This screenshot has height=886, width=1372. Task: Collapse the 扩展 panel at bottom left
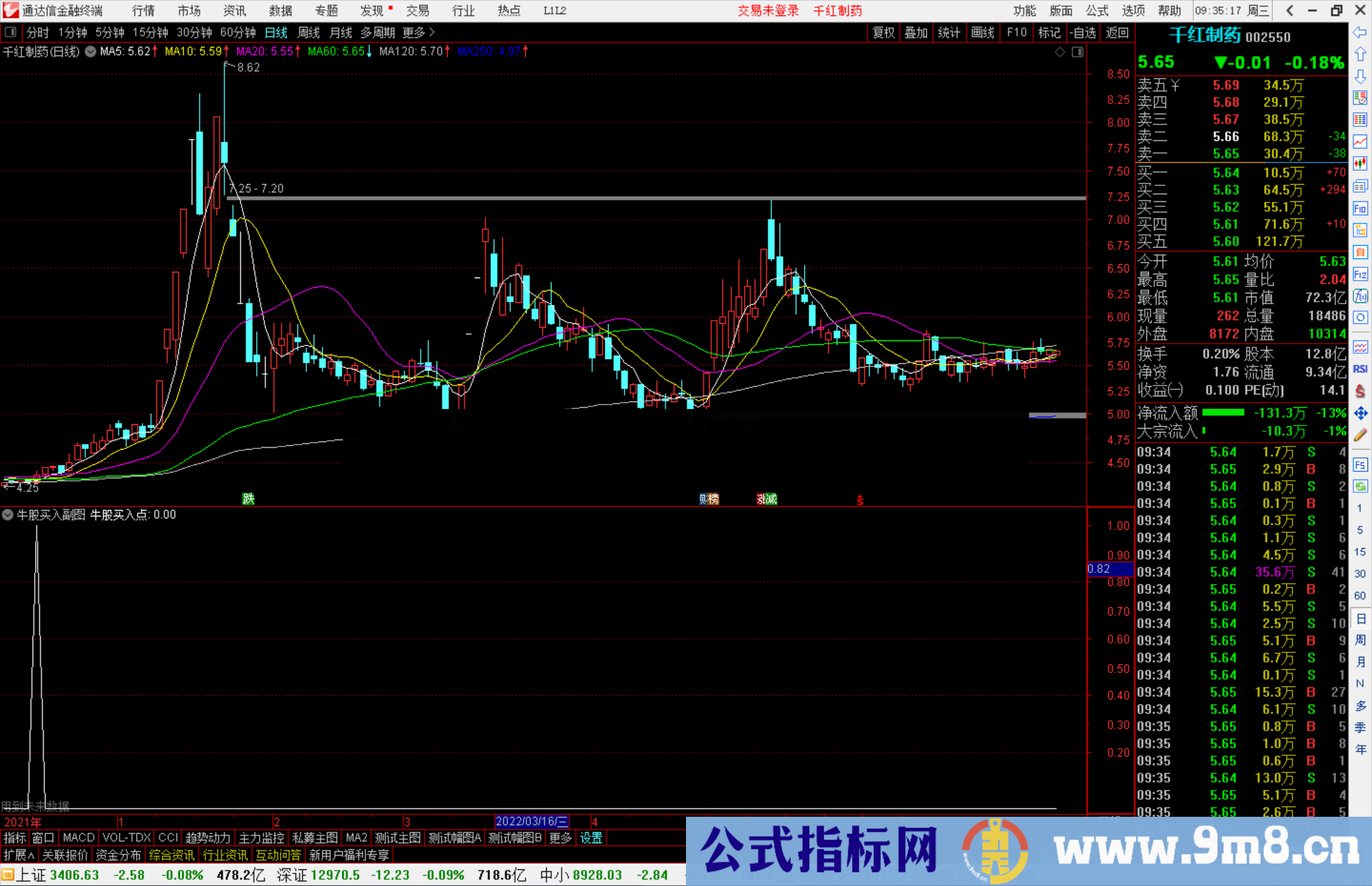[17, 855]
